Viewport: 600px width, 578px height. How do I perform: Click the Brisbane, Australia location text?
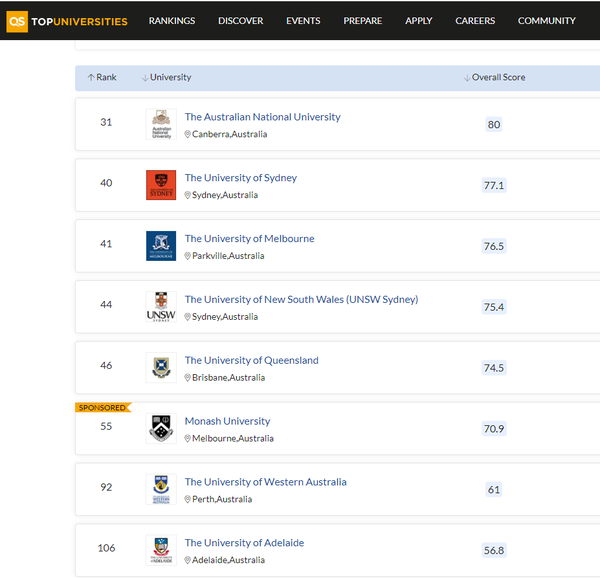click(x=228, y=378)
